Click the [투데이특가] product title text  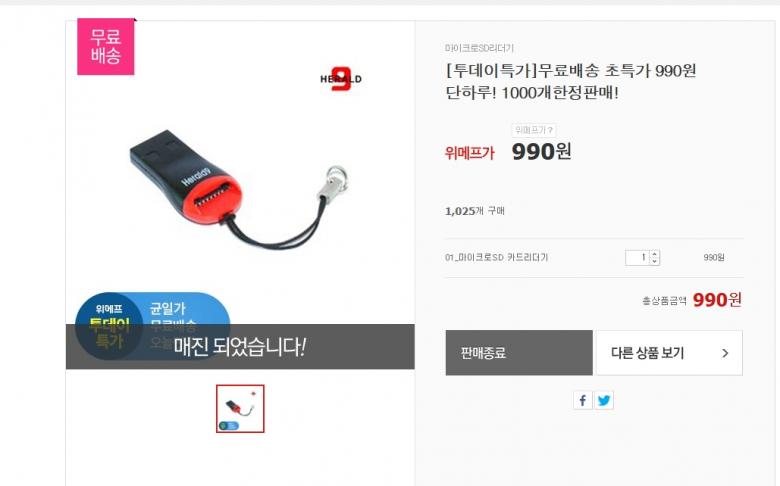(571, 81)
